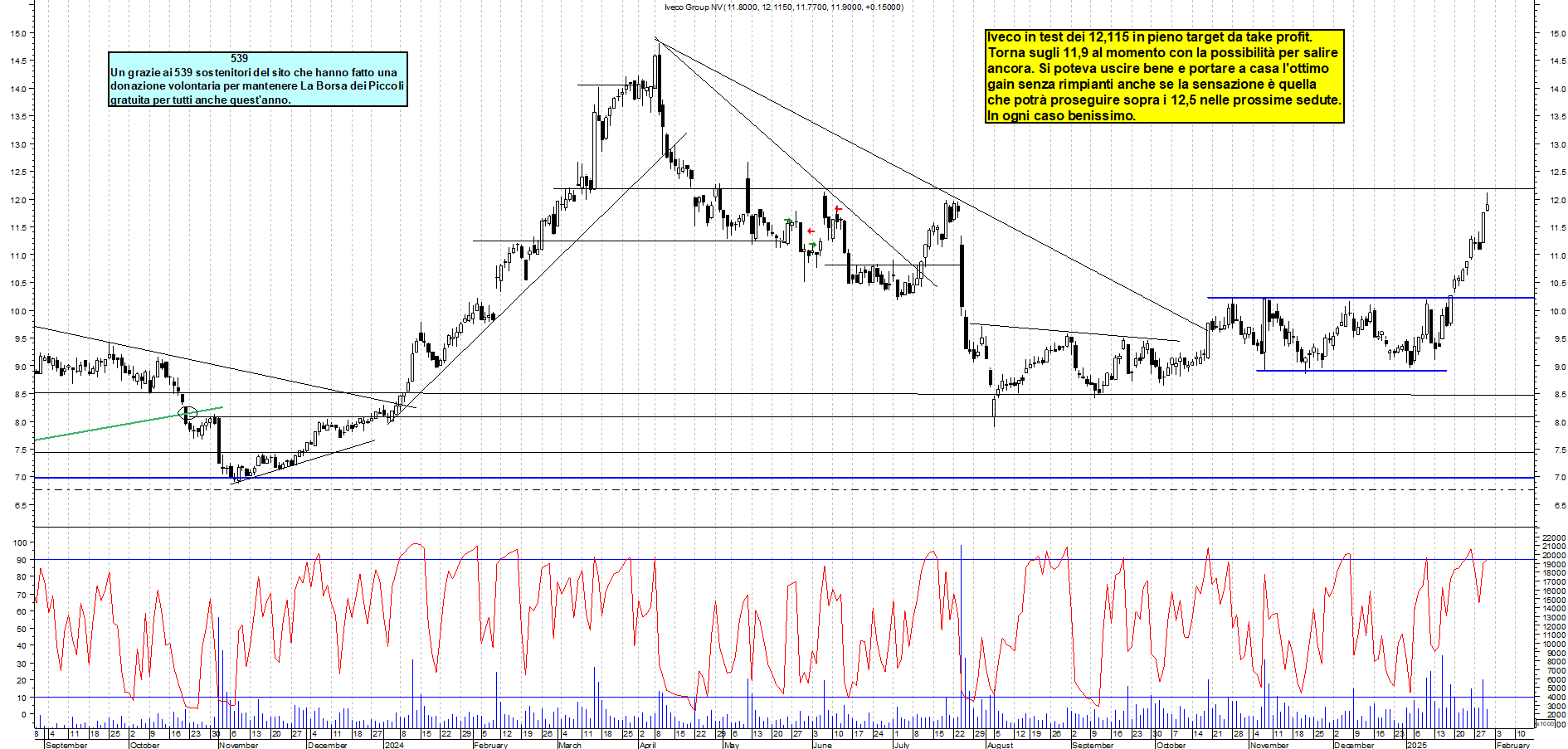1568x749 pixels.
Task: Click the August month label
Action: [1000, 745]
